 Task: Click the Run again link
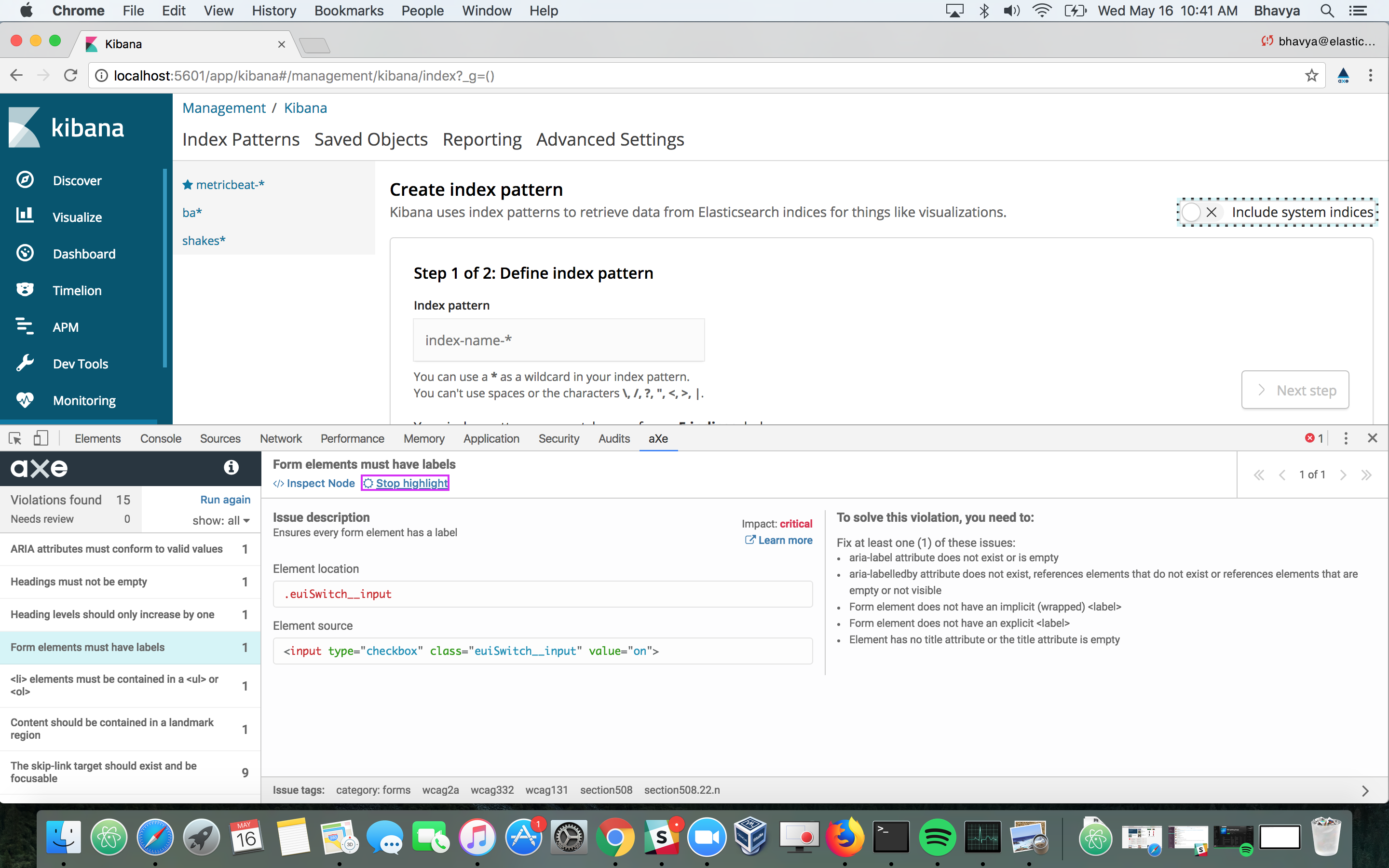tap(225, 500)
